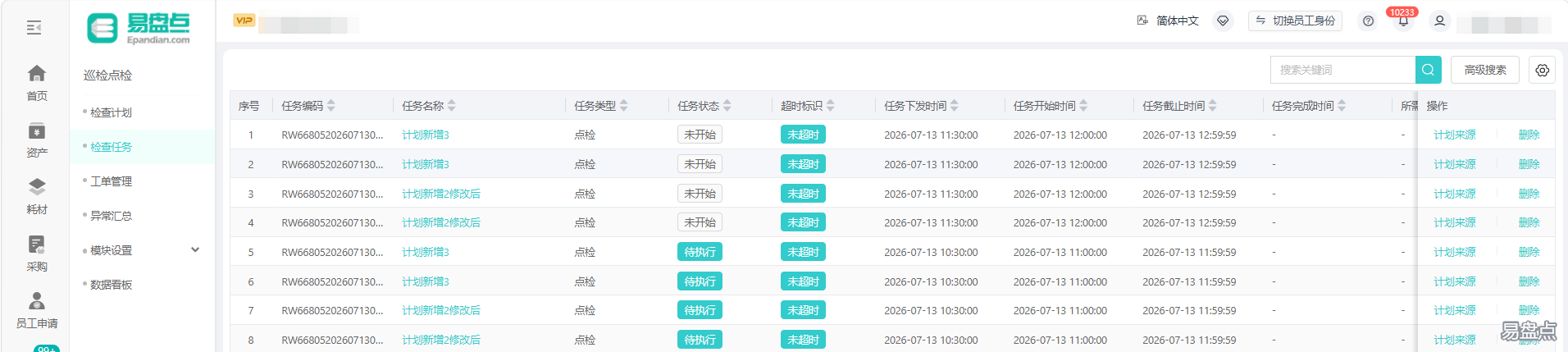Click the 易盘点 Epandian logo
The height and width of the screenshot is (352, 1568).
[139, 28]
